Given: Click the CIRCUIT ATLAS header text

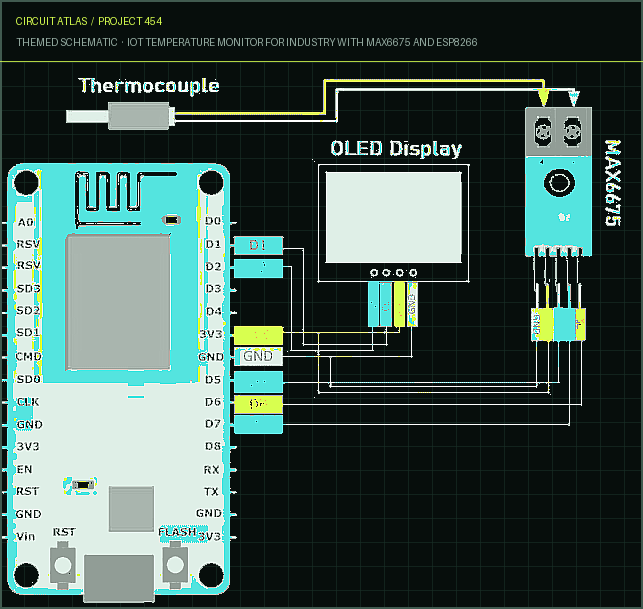Looking at the screenshot, I should point(51,21).
